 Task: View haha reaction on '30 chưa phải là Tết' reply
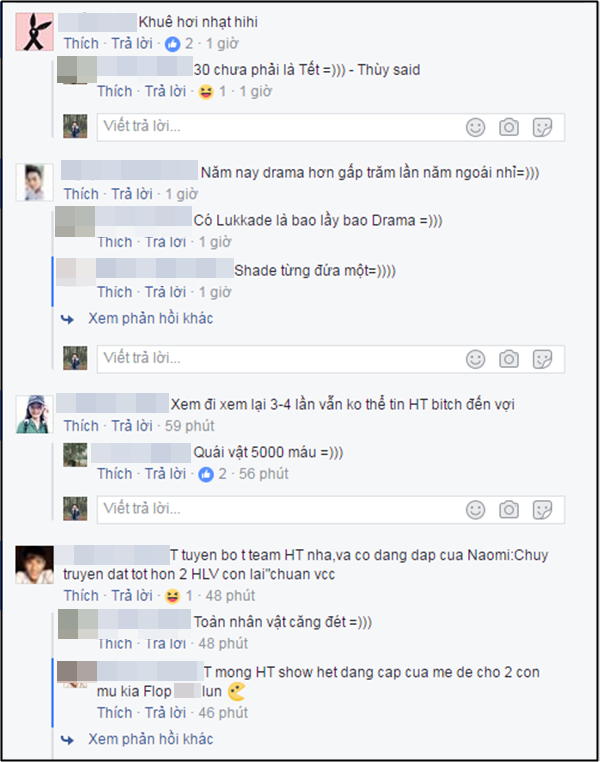tap(212, 91)
